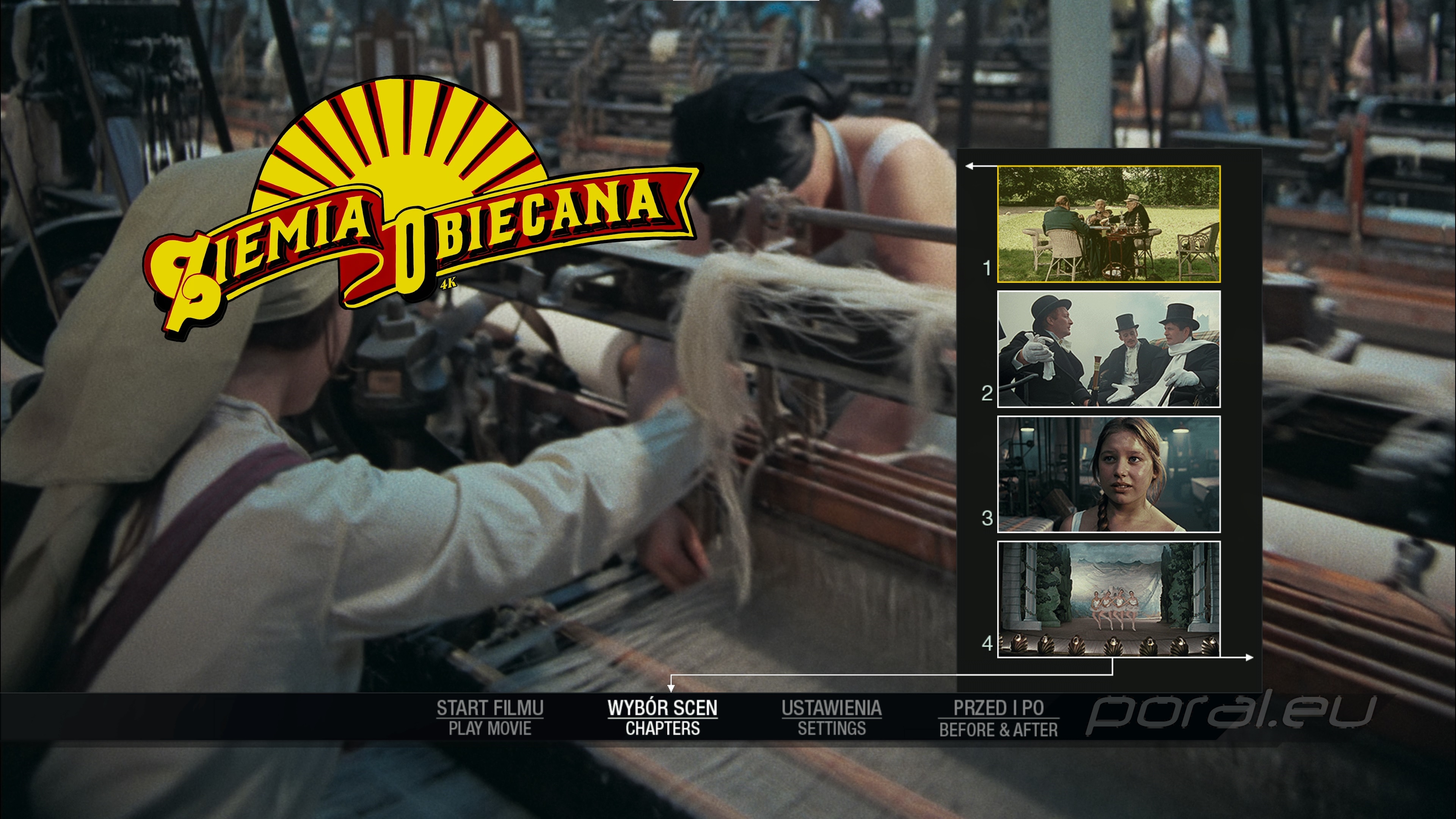Select START FILMU / Play Movie
The height and width of the screenshot is (819, 1456).
(x=490, y=718)
